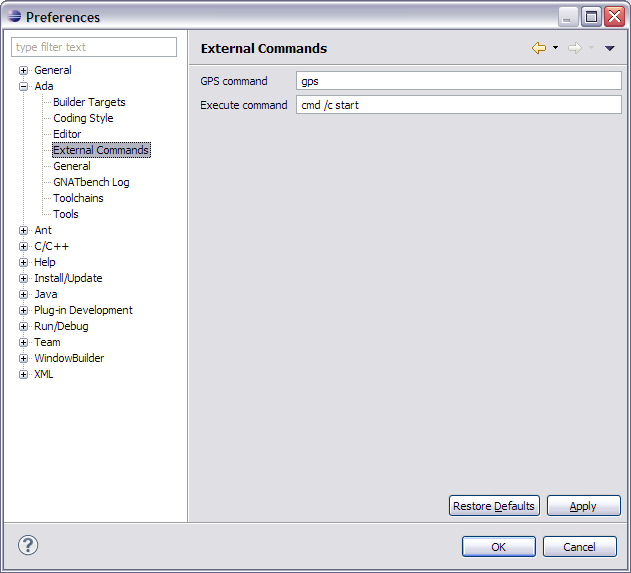Click the Eclipse icon in title bar
Viewport: 631px width, 573px height.
tap(14, 16)
